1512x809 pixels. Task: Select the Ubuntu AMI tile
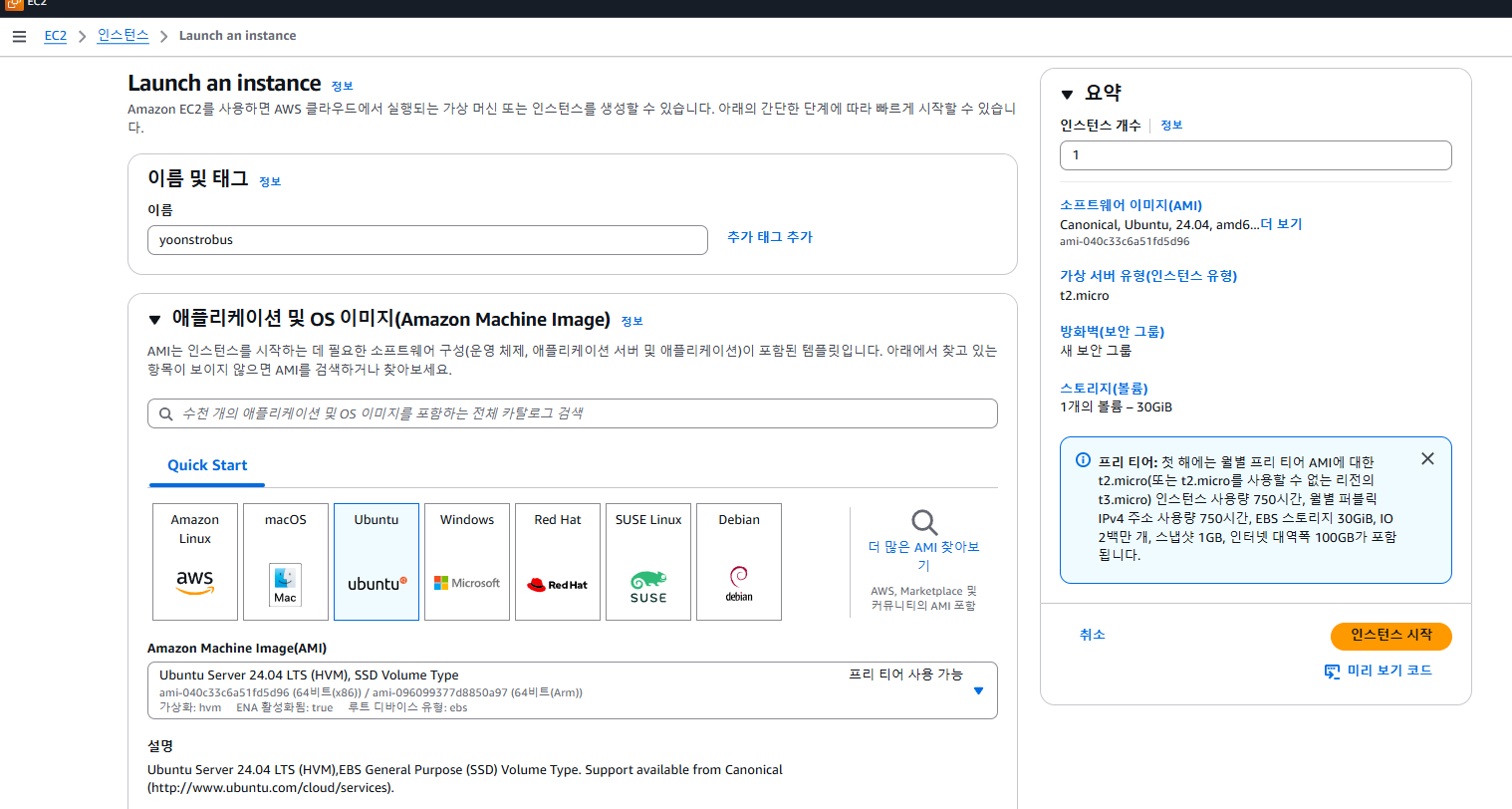(377, 562)
